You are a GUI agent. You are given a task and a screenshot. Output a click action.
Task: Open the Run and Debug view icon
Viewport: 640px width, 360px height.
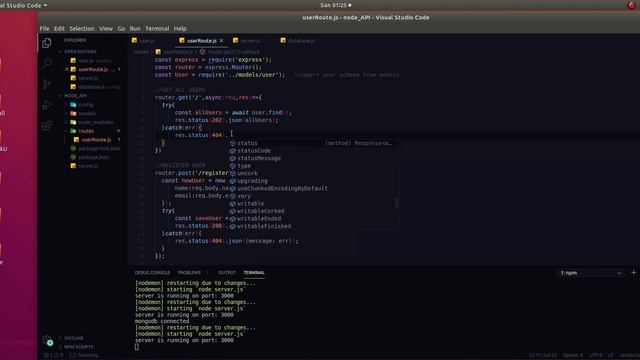point(47,105)
